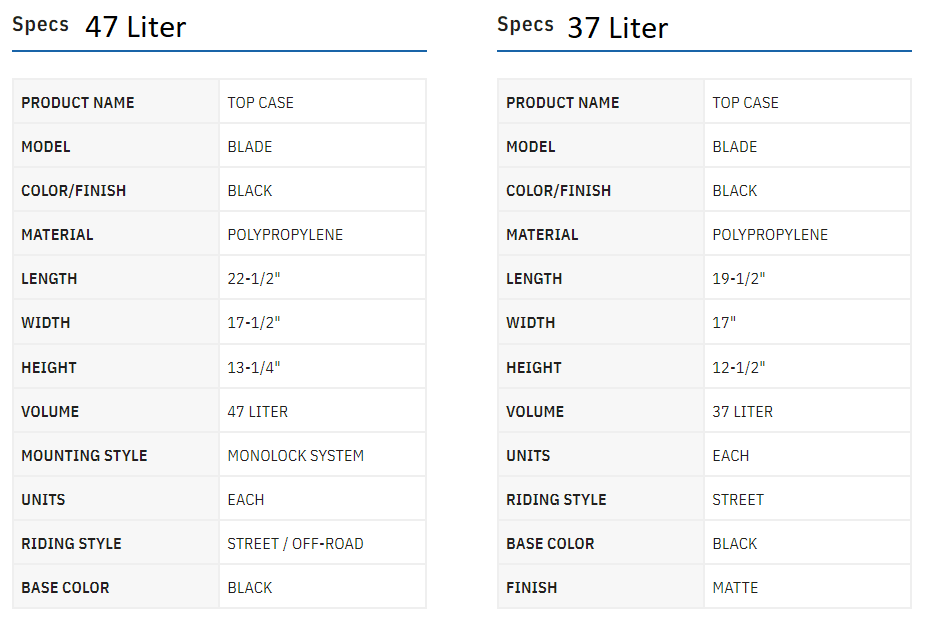This screenshot has height=621, width=932.
Task: Click the 22-1/2" length value
Action: pyautogui.click(x=254, y=279)
